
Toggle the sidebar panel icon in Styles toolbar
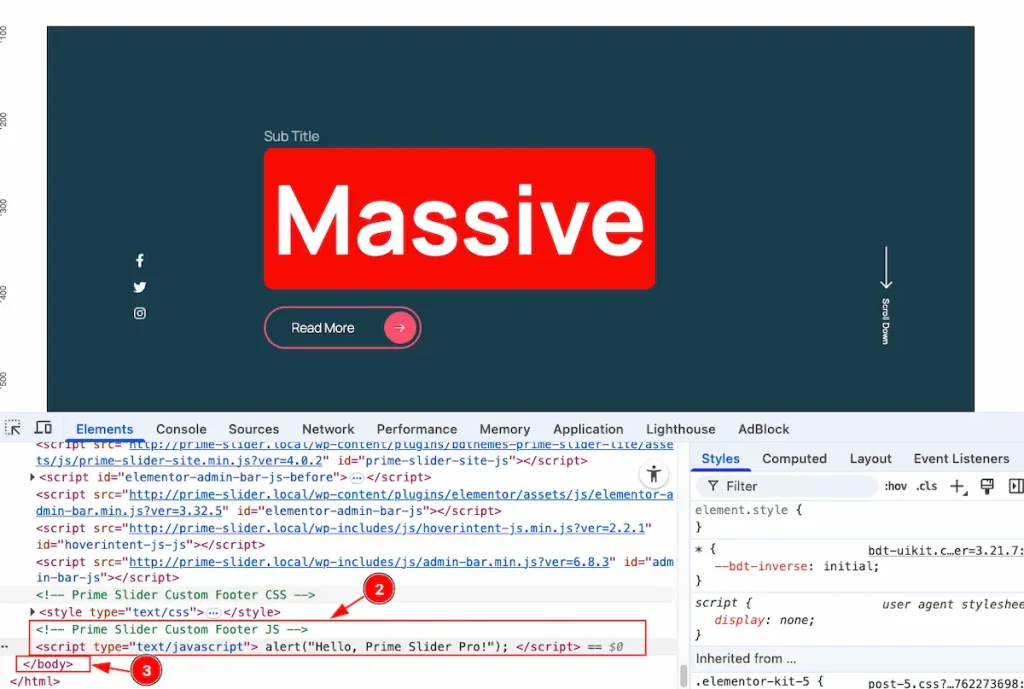[1014, 486]
